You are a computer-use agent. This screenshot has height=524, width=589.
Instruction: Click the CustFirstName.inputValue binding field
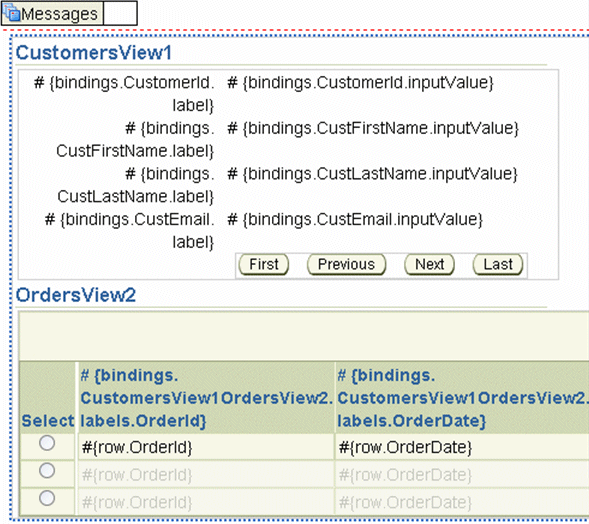point(373,128)
